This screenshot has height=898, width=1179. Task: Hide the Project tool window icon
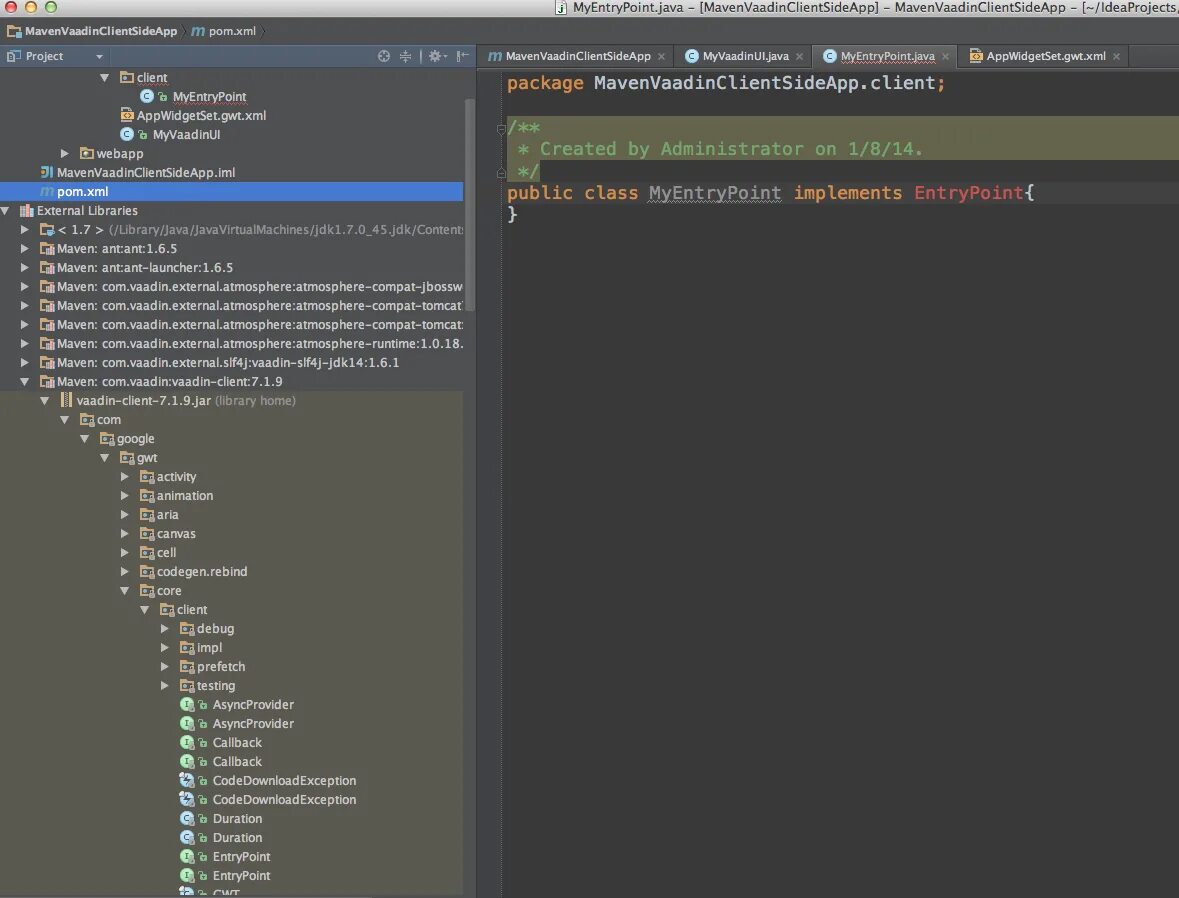click(462, 56)
